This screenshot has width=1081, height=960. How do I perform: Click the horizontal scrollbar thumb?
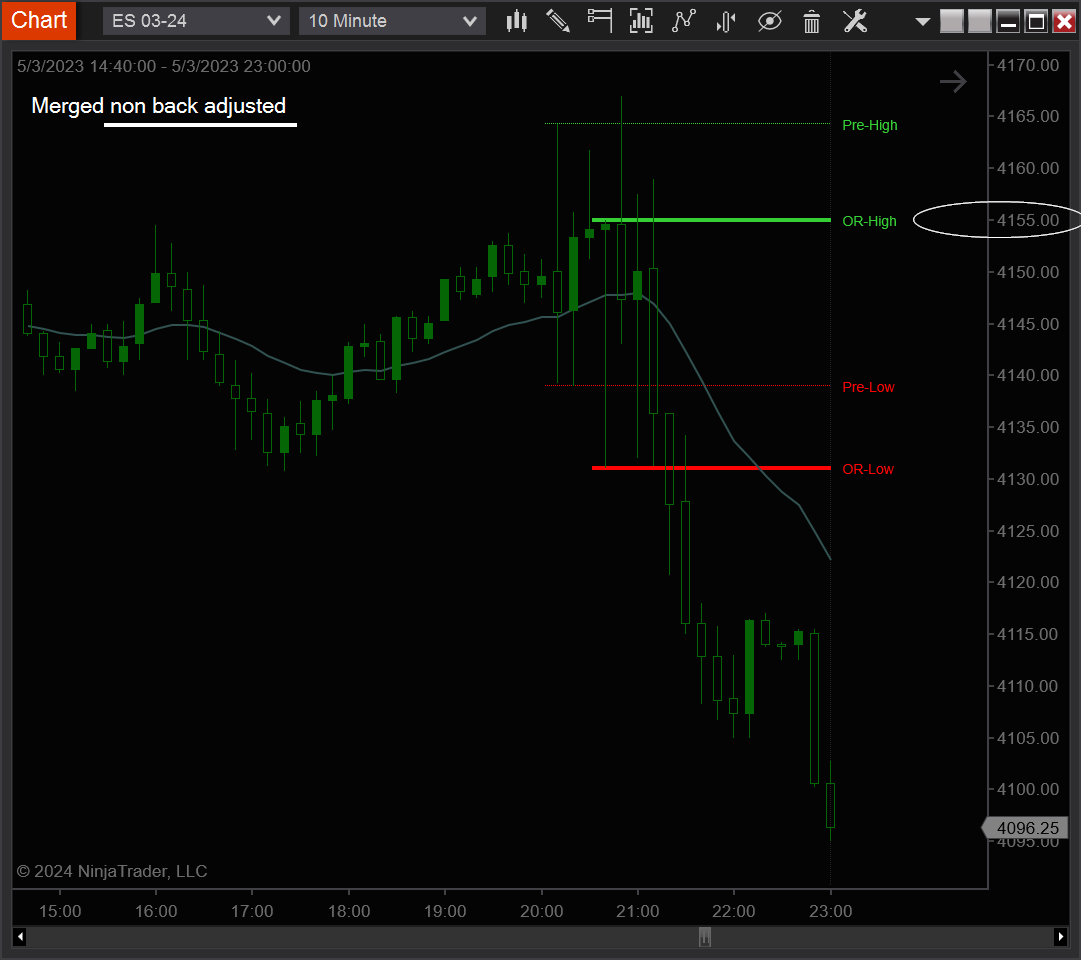click(705, 937)
